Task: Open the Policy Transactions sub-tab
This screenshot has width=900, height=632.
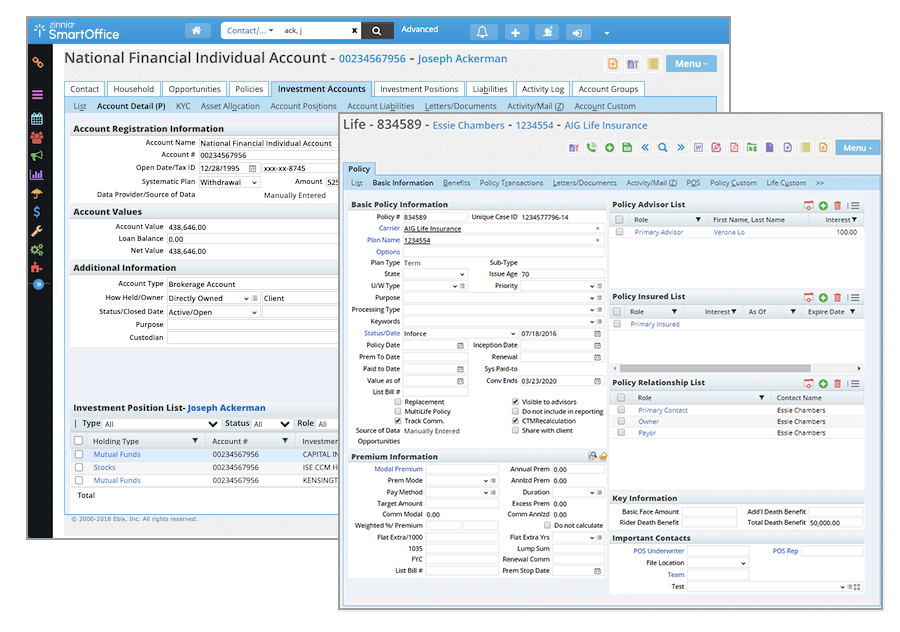Action: (x=511, y=183)
